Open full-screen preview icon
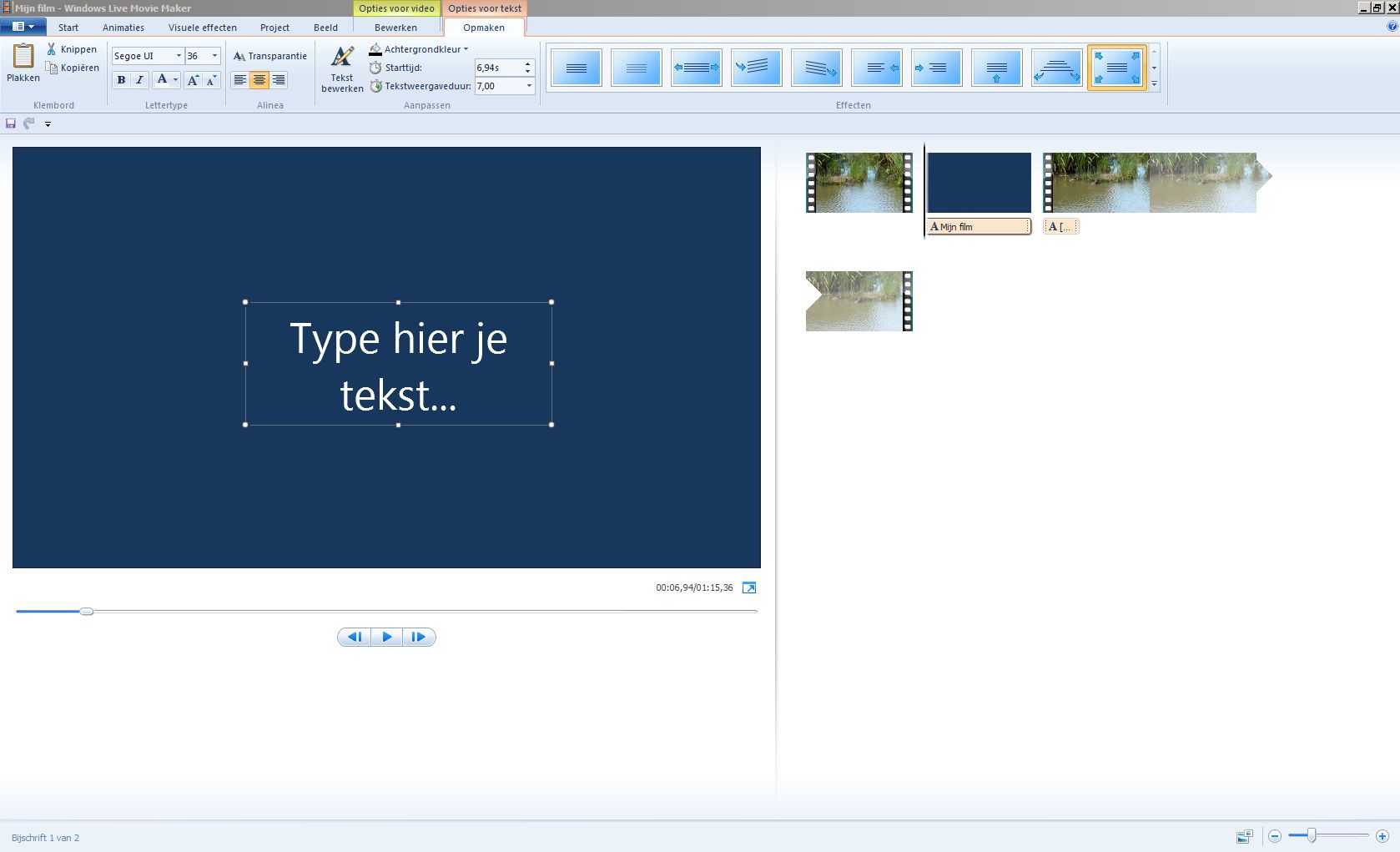1400x852 pixels. pos(749,588)
